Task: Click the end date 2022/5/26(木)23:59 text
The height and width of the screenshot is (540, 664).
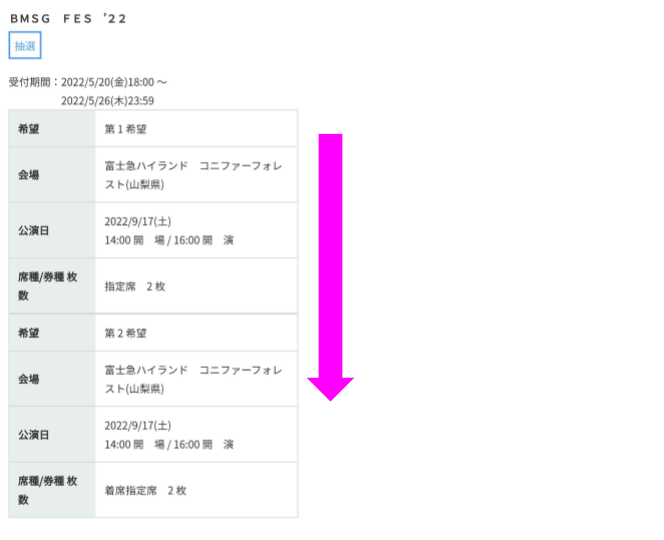Action: [108, 101]
